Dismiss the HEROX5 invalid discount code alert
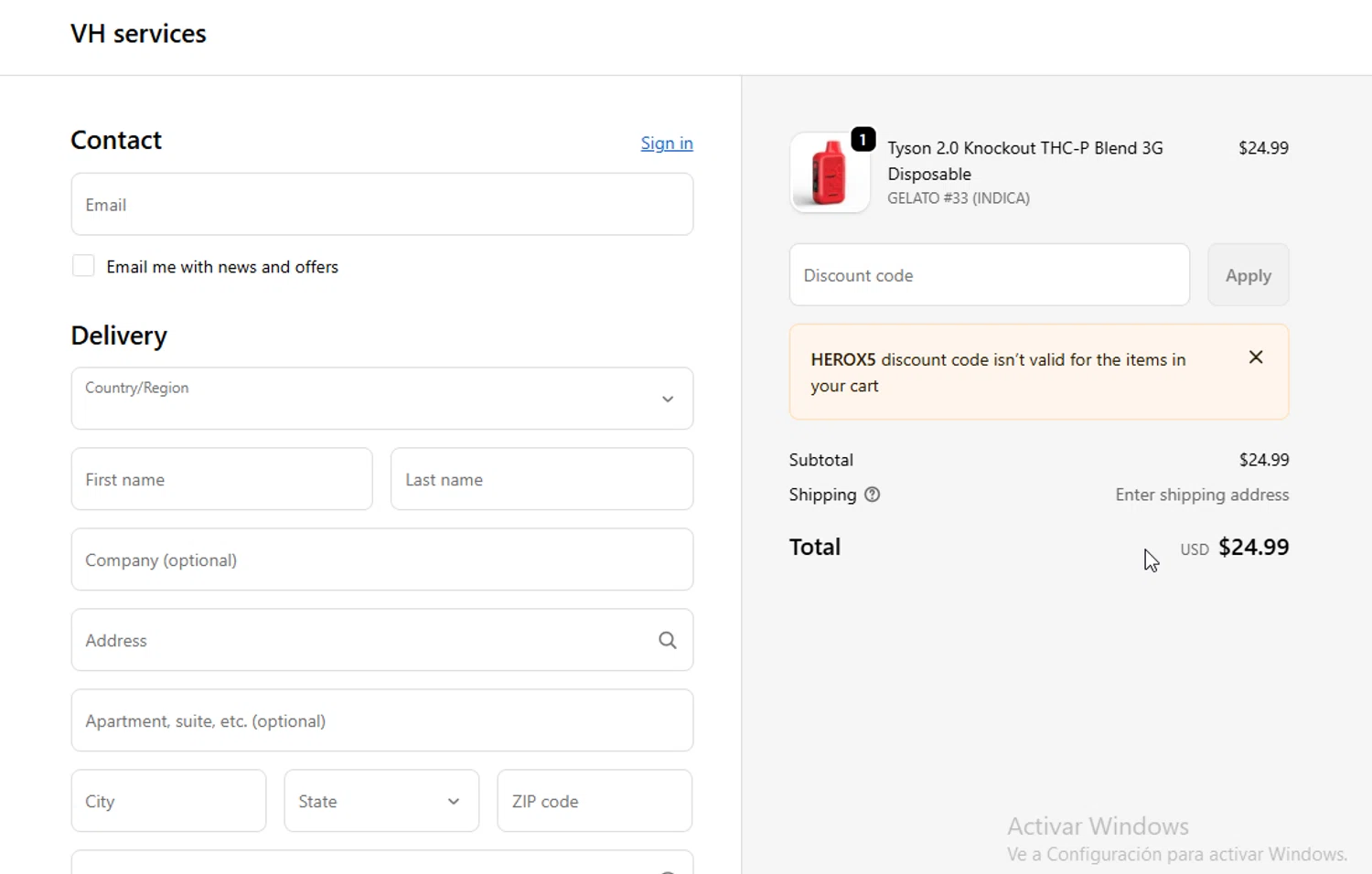This screenshot has height=874, width=1372. (x=1256, y=357)
